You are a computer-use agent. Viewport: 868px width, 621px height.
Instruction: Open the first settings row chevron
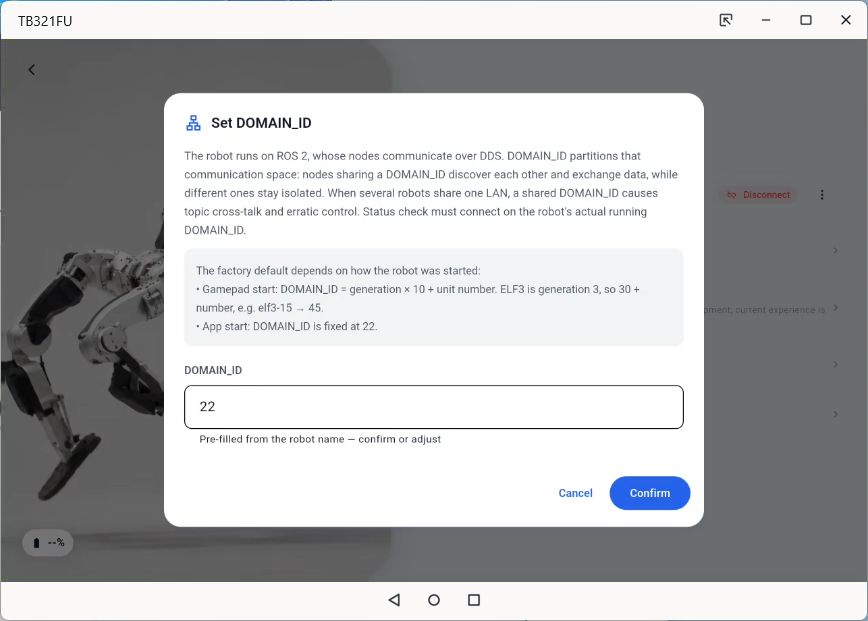[835, 250]
